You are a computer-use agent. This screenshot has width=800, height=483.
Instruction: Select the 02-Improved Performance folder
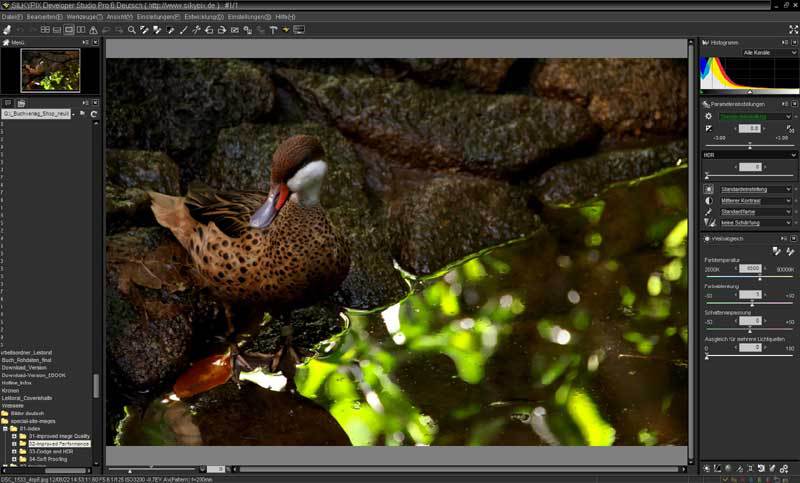[x=59, y=444]
